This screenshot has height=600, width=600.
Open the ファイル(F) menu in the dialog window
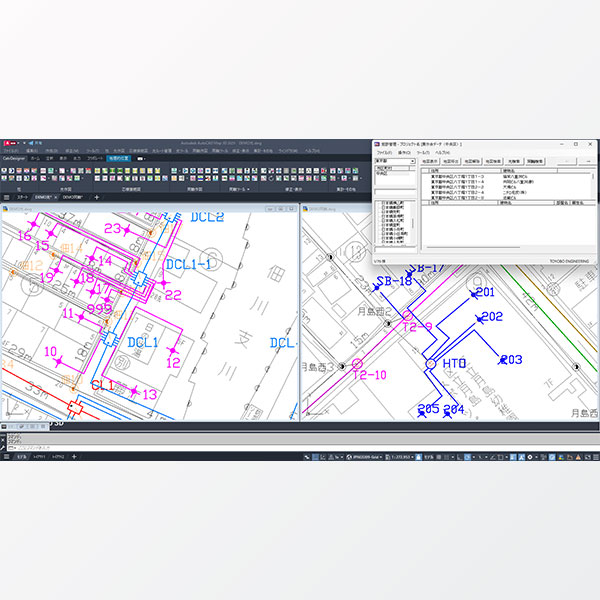point(384,152)
